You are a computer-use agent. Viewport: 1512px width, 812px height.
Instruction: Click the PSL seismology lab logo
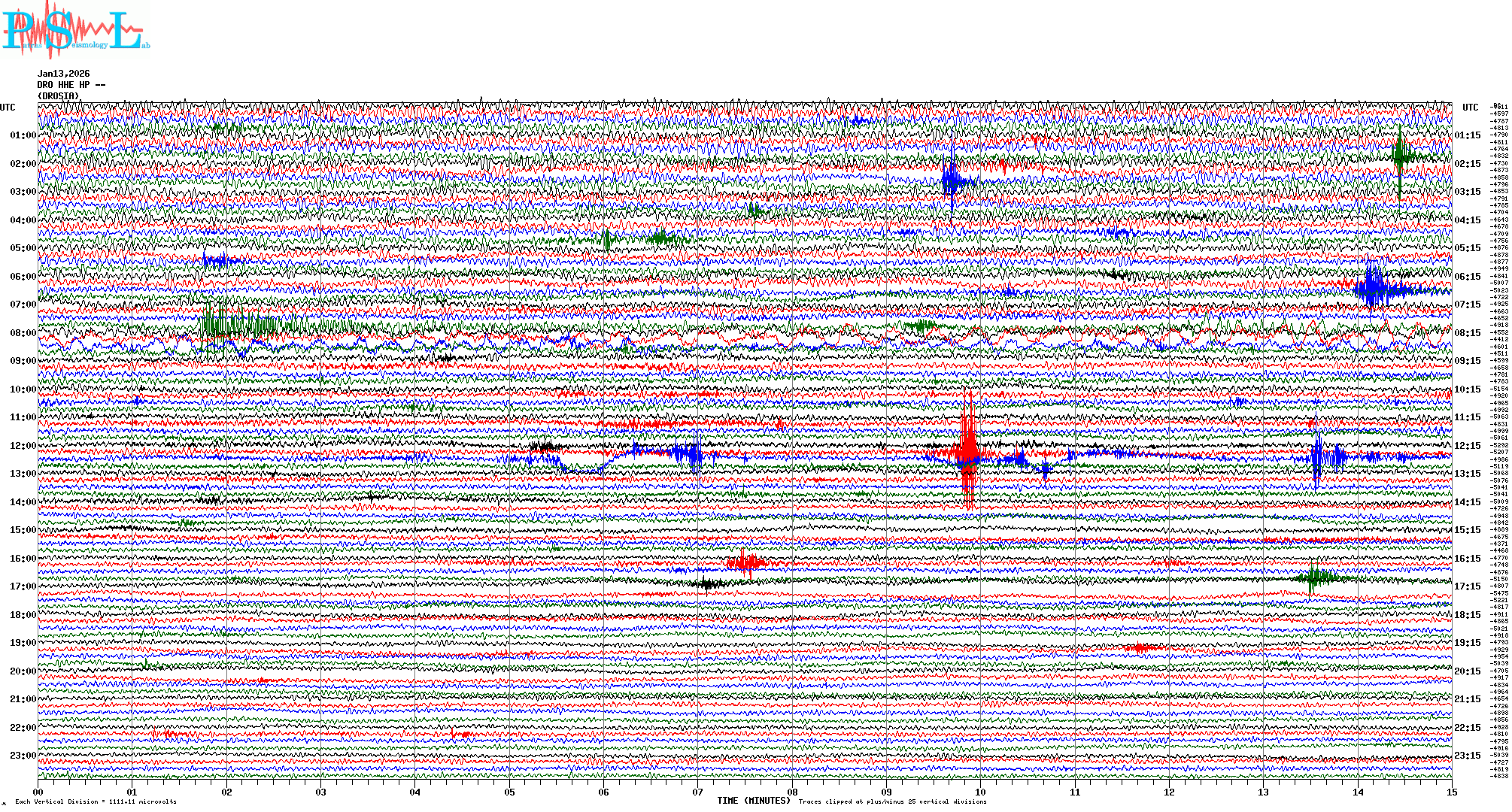tap(74, 30)
